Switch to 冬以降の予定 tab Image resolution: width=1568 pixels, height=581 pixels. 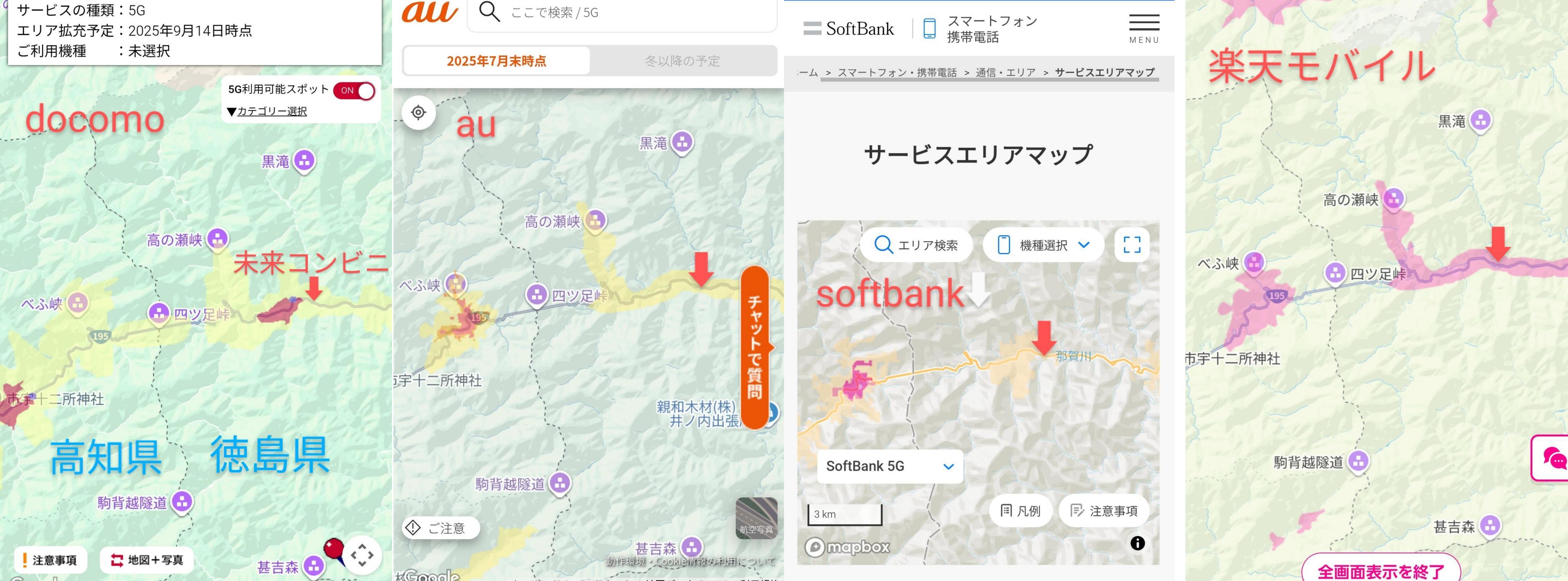coord(682,61)
